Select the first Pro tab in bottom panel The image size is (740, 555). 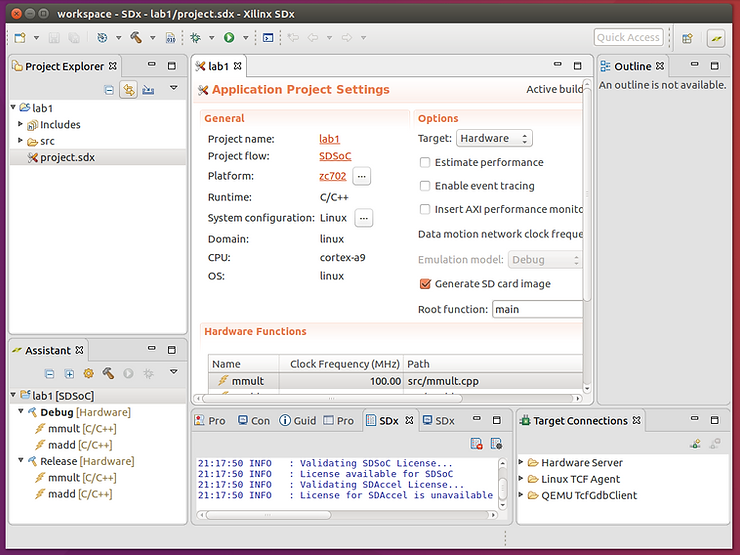[211, 420]
